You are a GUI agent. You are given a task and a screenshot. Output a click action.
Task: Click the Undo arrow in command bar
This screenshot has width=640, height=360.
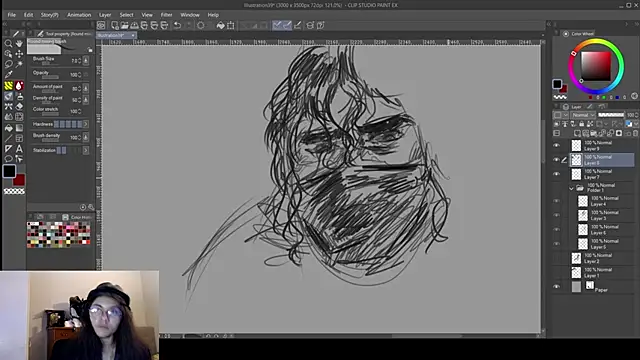click(x=177, y=25)
